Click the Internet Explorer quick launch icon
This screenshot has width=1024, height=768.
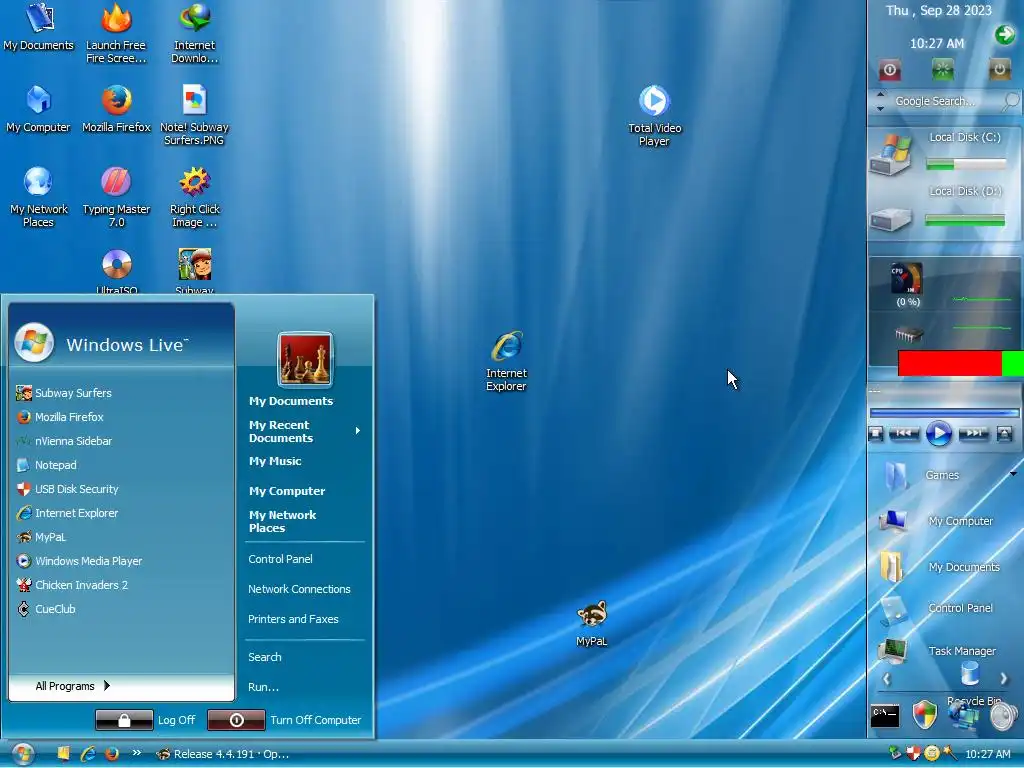click(x=88, y=754)
